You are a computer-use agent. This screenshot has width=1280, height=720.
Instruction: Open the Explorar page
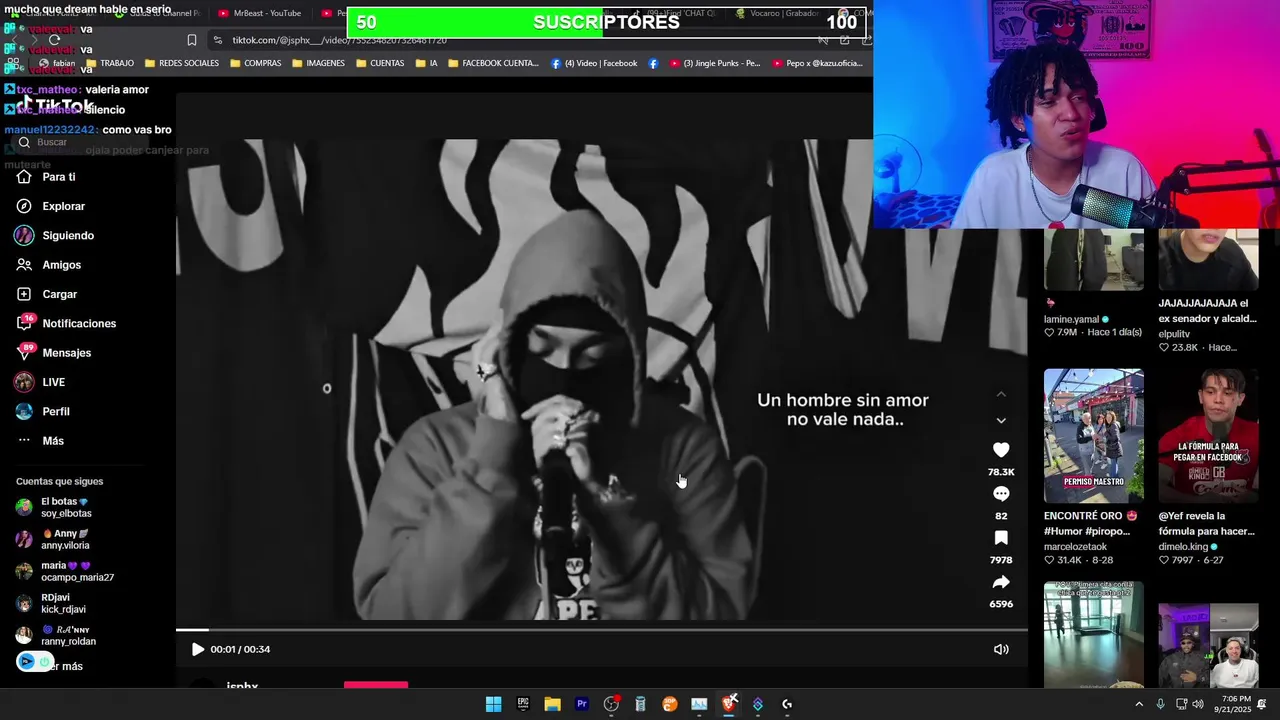click(x=51, y=206)
